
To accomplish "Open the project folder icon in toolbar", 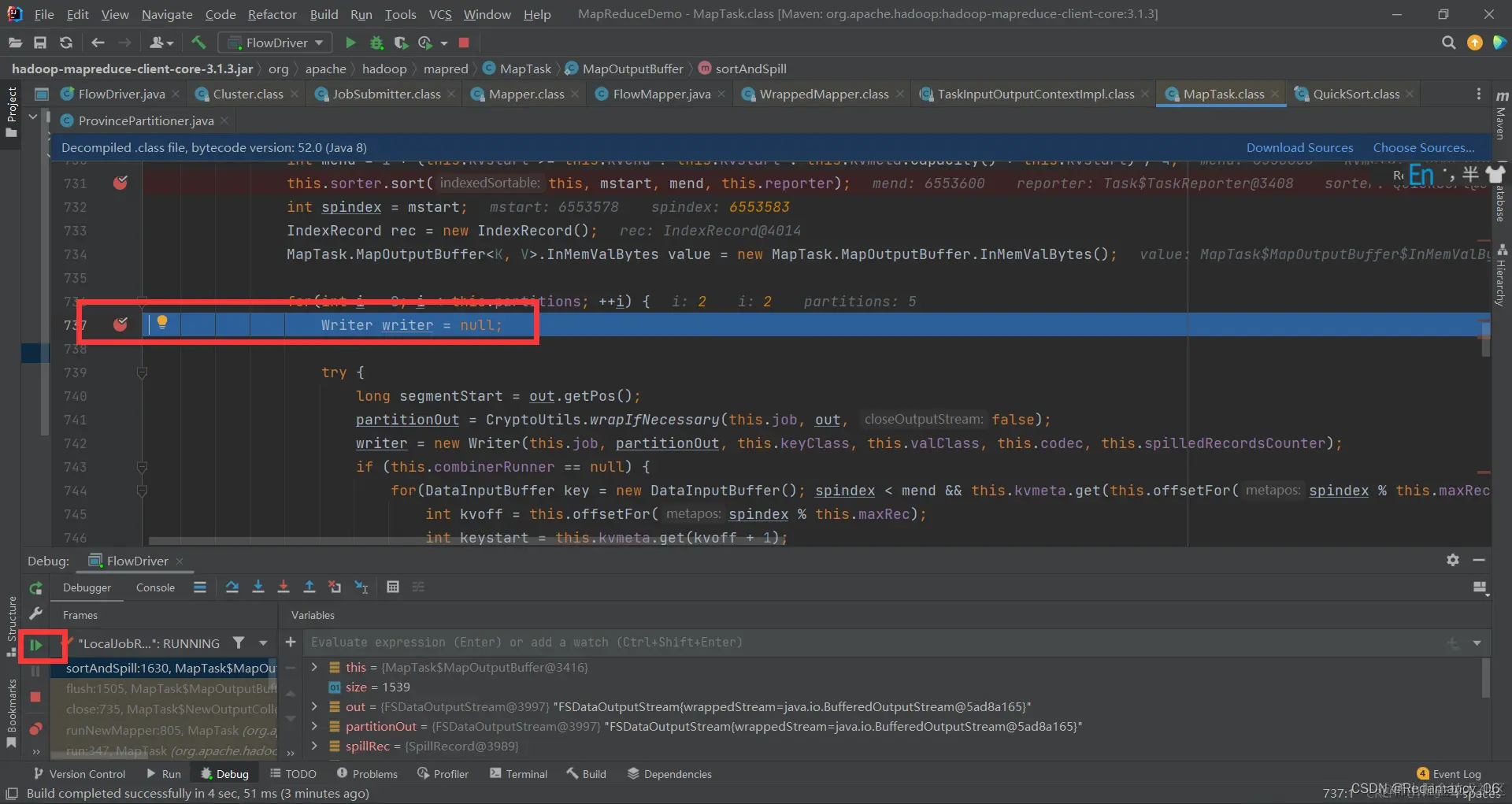I will point(15,43).
